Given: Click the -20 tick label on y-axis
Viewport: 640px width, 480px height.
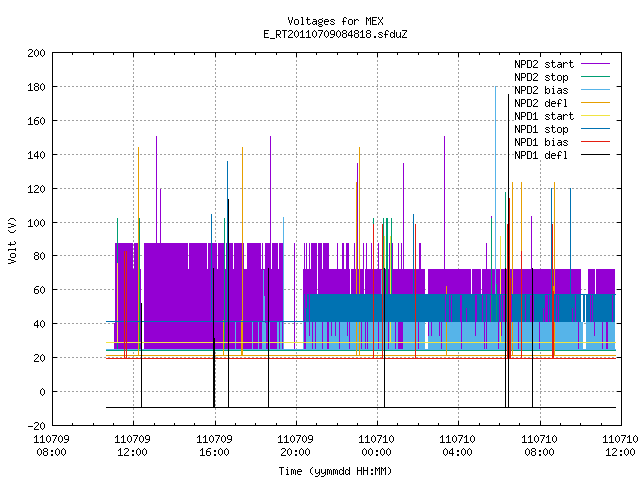Looking at the screenshot, I should [x=36, y=426].
